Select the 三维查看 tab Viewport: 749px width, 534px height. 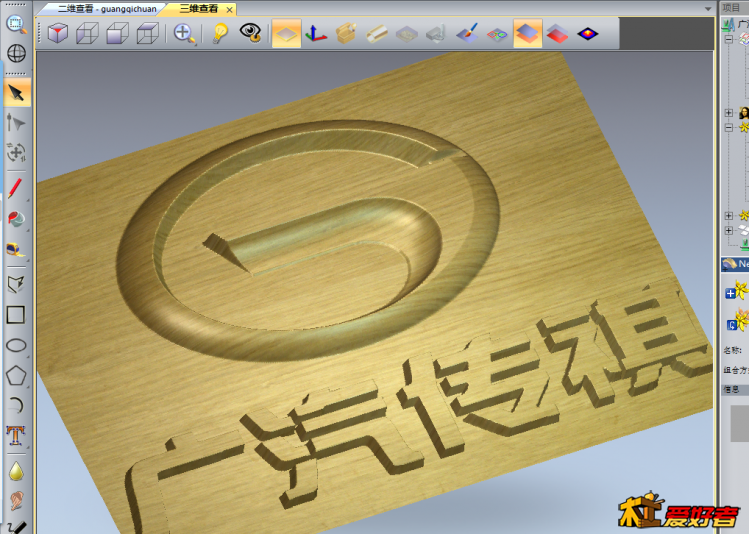pyautogui.click(x=198, y=9)
